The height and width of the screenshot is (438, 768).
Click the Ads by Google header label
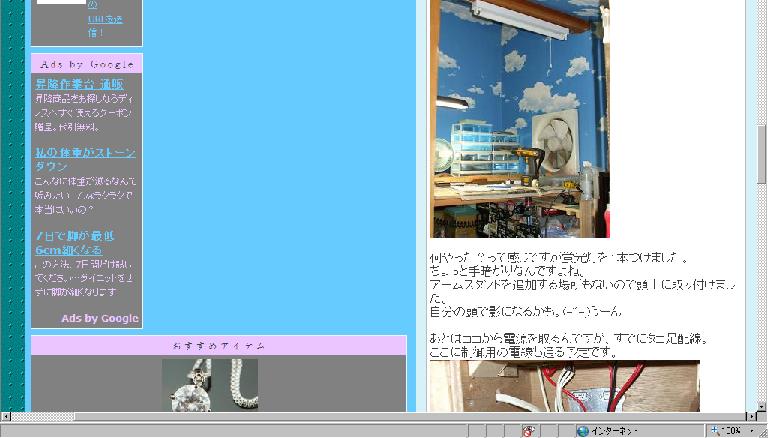point(87,64)
